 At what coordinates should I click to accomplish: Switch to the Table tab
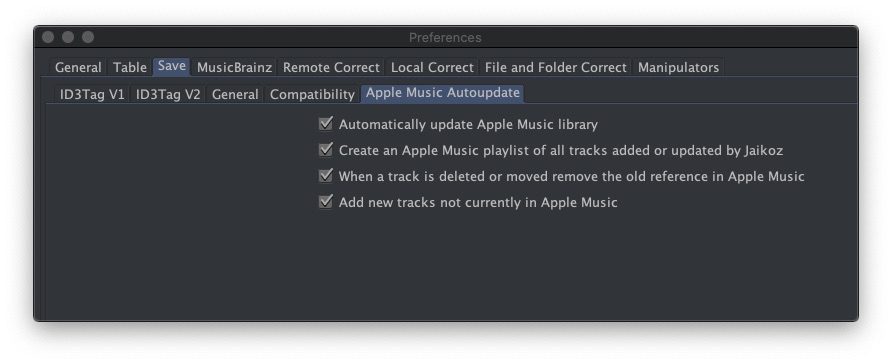(130, 67)
